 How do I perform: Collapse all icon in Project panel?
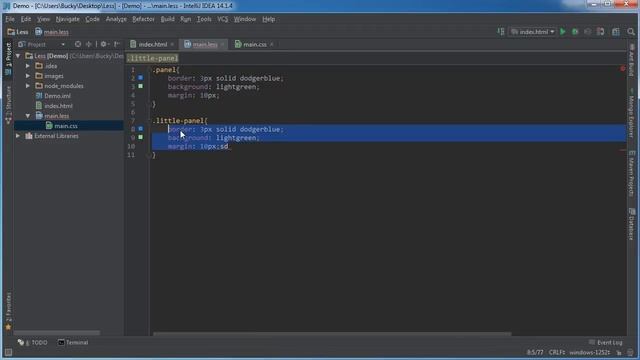pyautogui.click(x=89, y=44)
